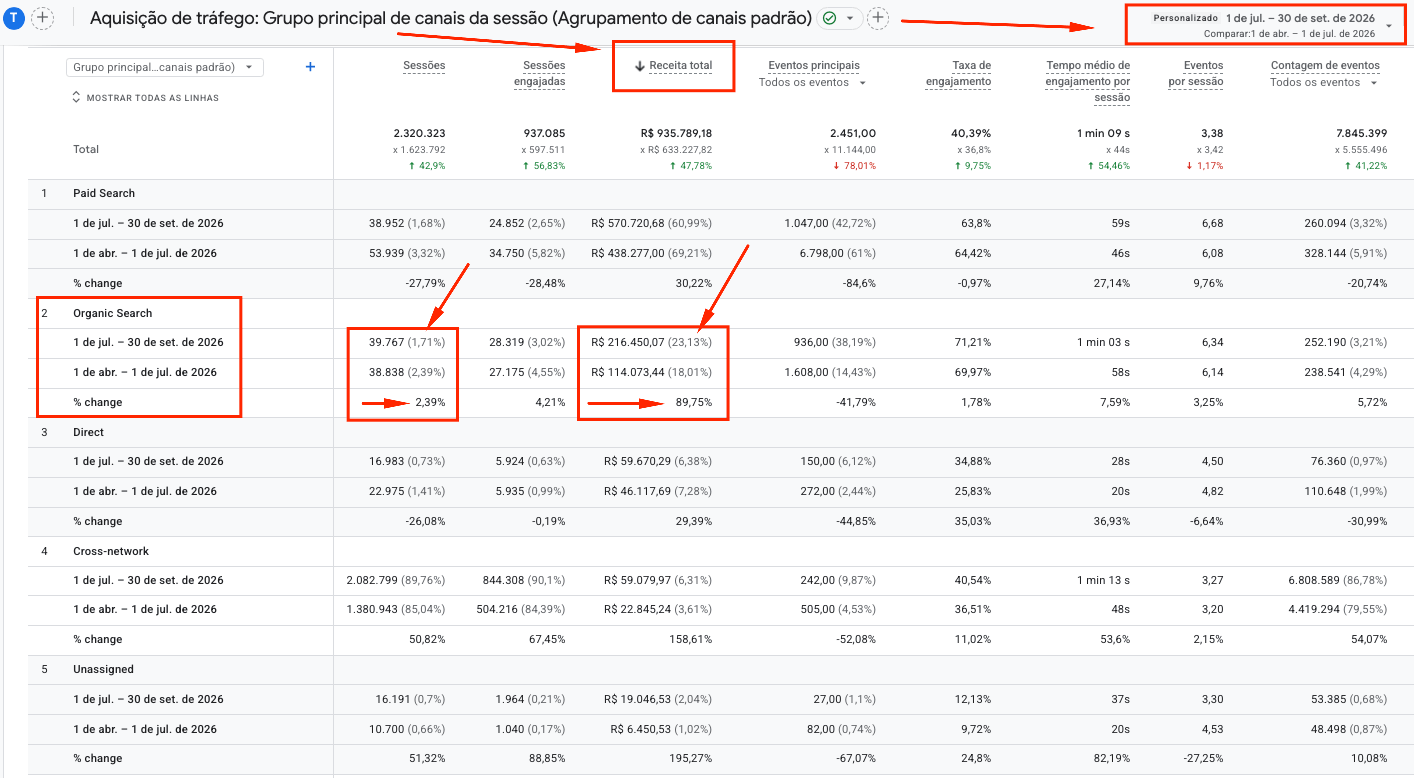Select the Paid Search channel row label
The image size is (1414, 778).
click(x=104, y=193)
